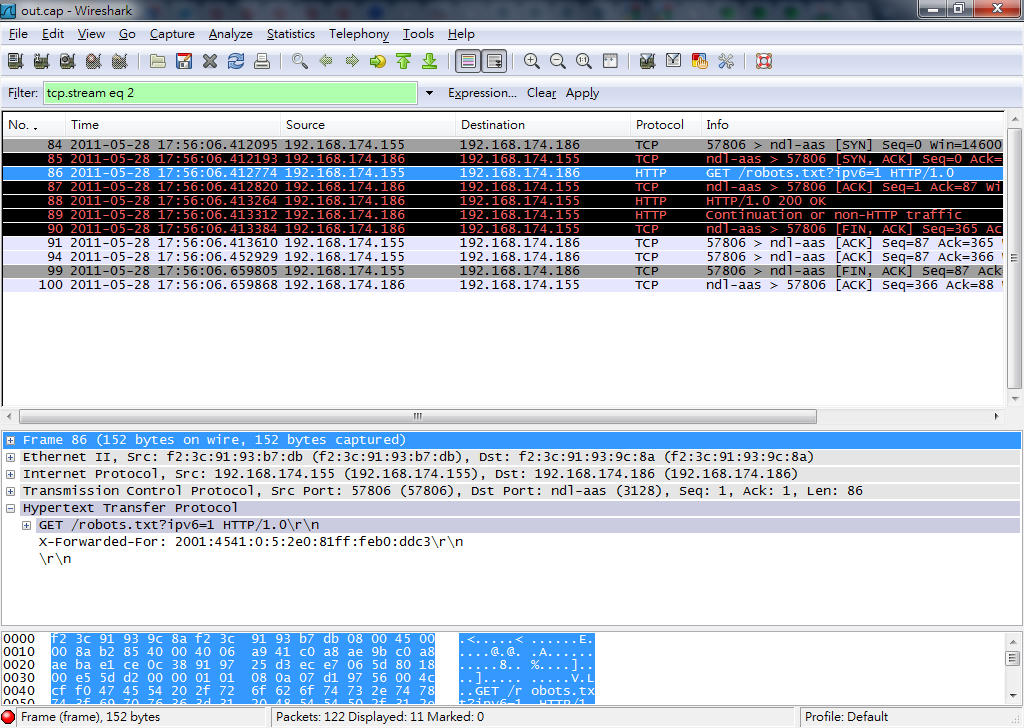
Task: Open the Analyze menu
Action: 230,34
